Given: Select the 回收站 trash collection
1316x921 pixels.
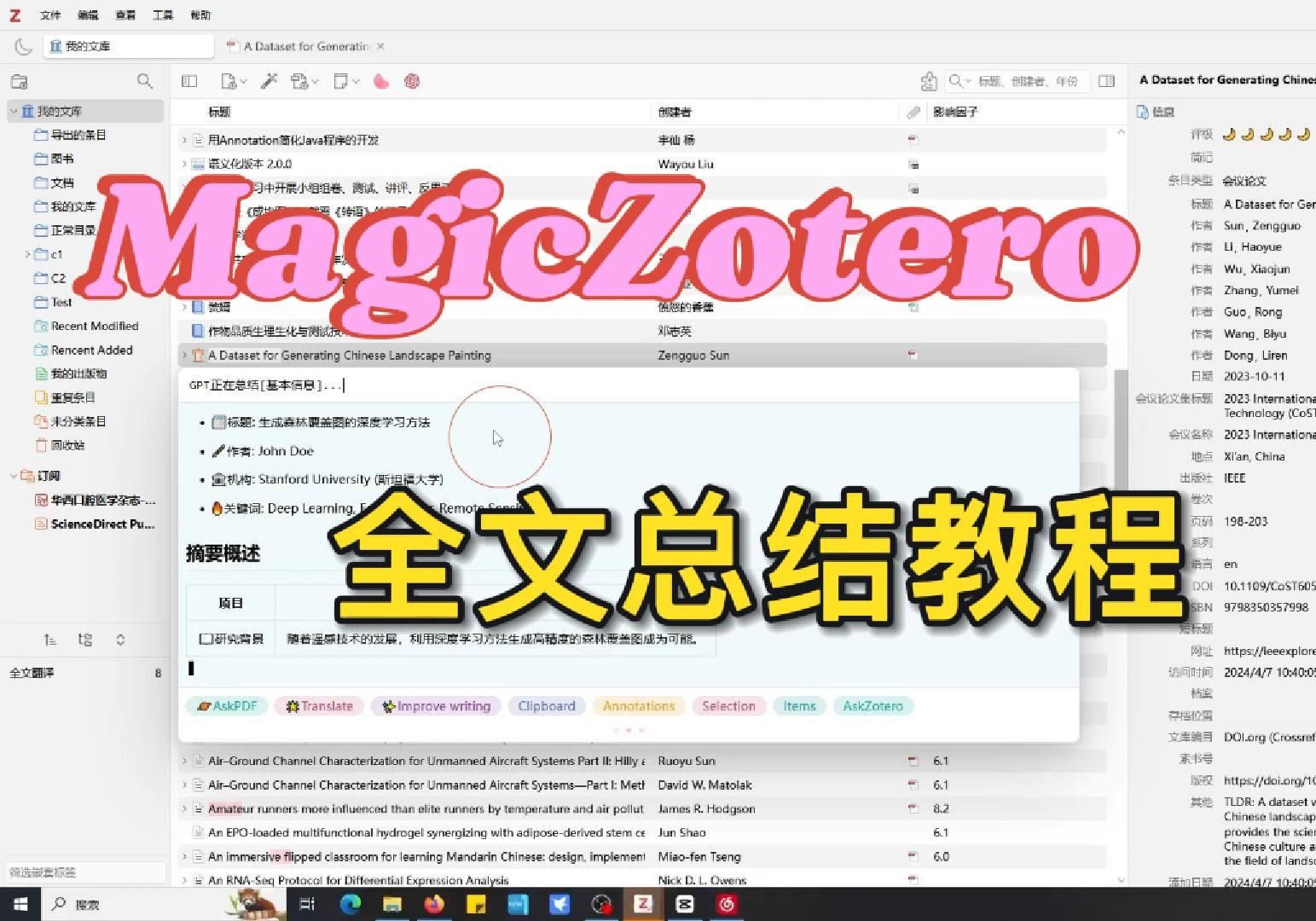Looking at the screenshot, I should (x=67, y=445).
